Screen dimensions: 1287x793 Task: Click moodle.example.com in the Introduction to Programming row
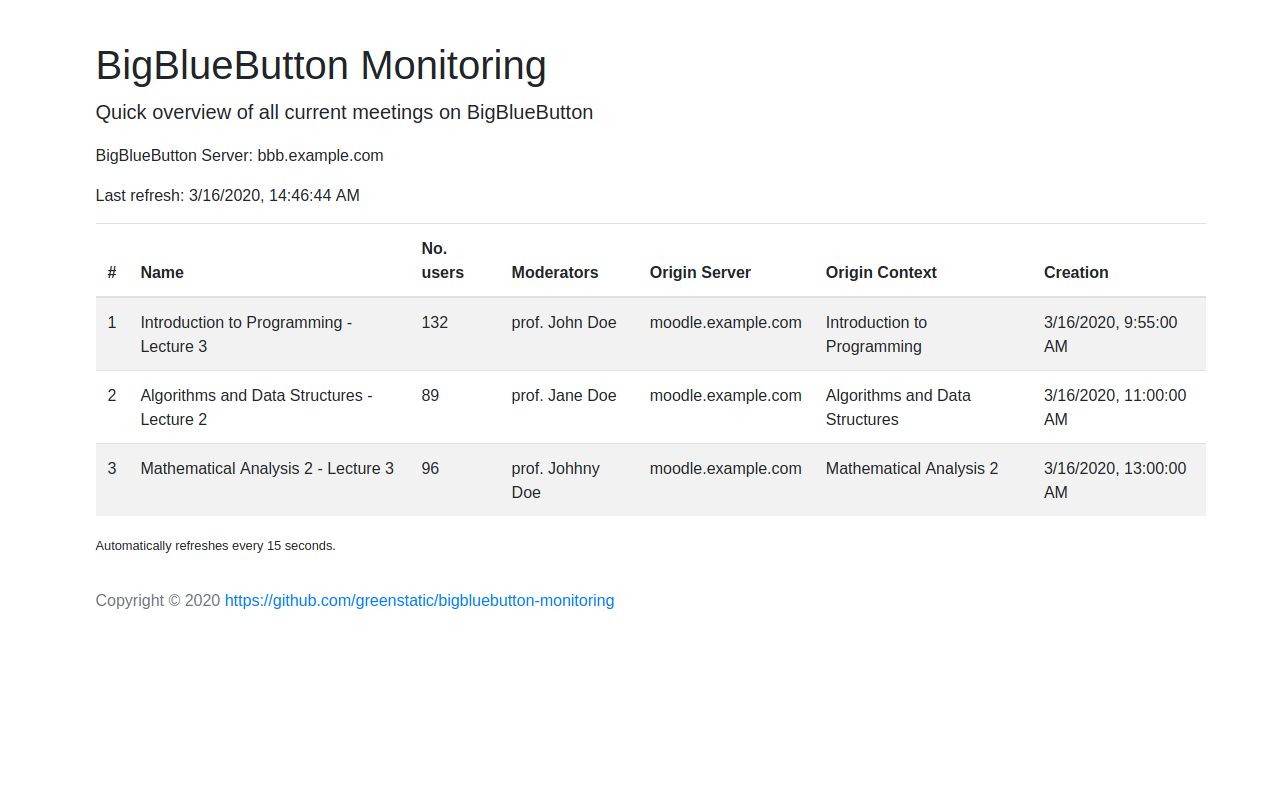[x=726, y=323]
